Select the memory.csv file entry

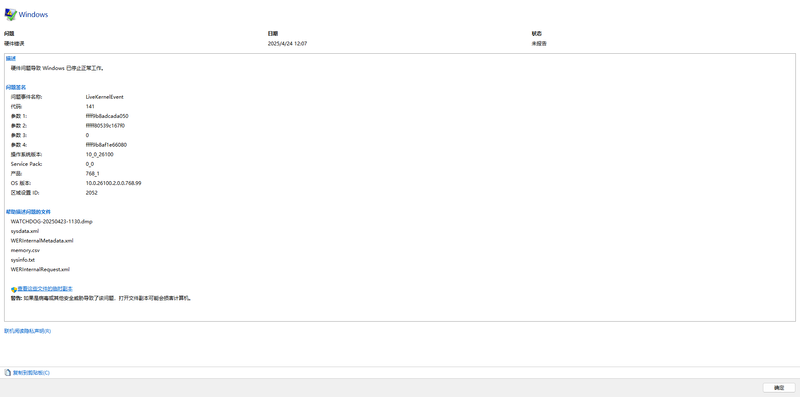(25, 250)
